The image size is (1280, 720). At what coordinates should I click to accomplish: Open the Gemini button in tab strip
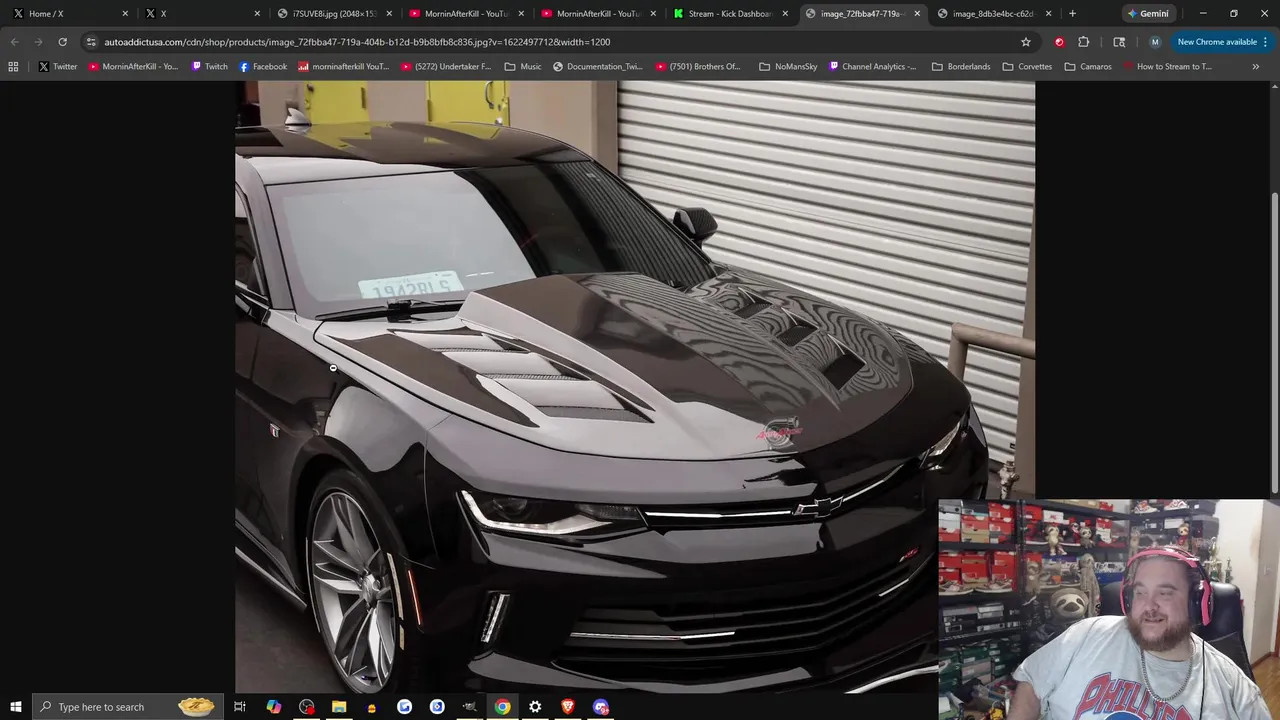pyautogui.click(x=1147, y=14)
